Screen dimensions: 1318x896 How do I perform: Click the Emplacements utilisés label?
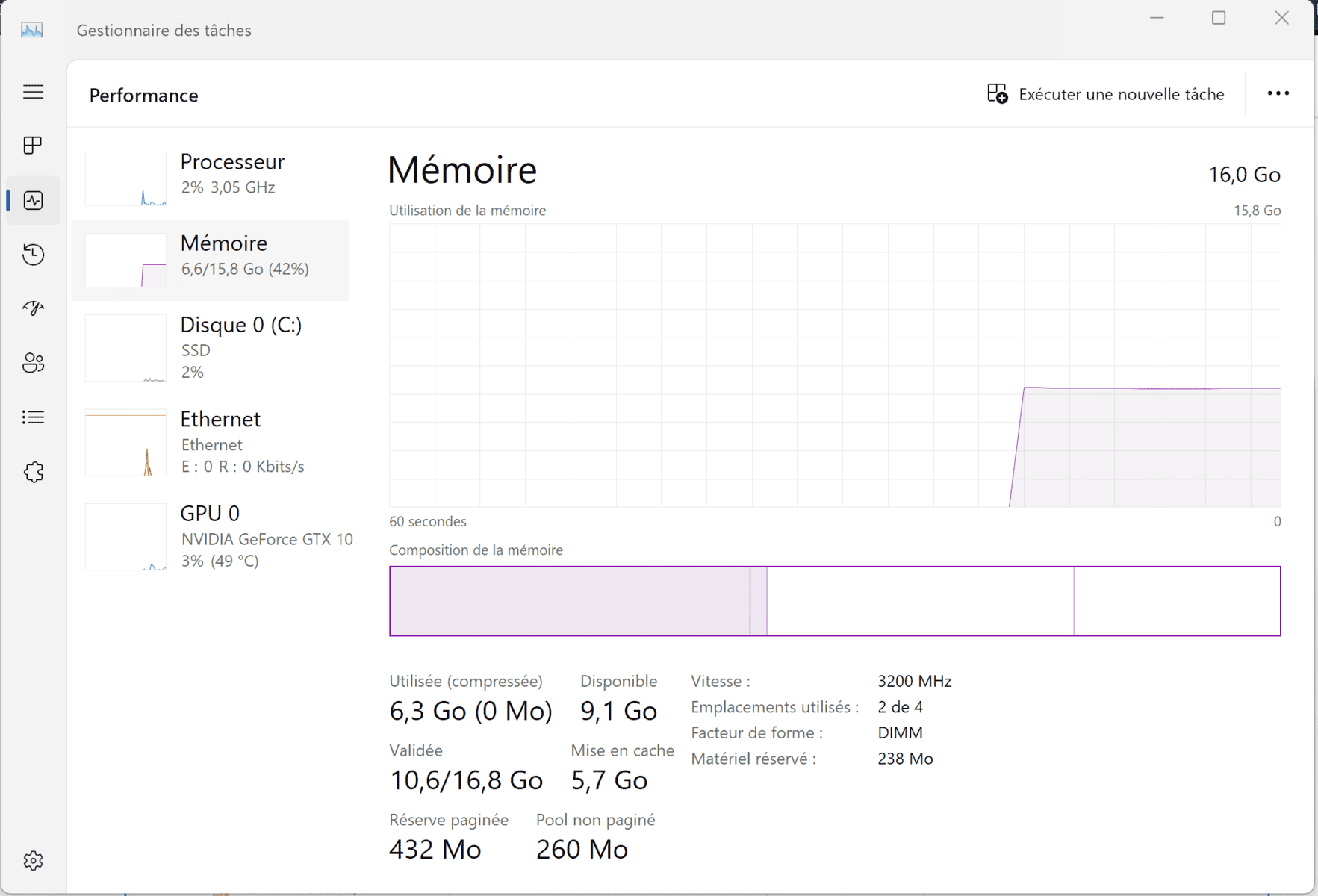(x=775, y=707)
